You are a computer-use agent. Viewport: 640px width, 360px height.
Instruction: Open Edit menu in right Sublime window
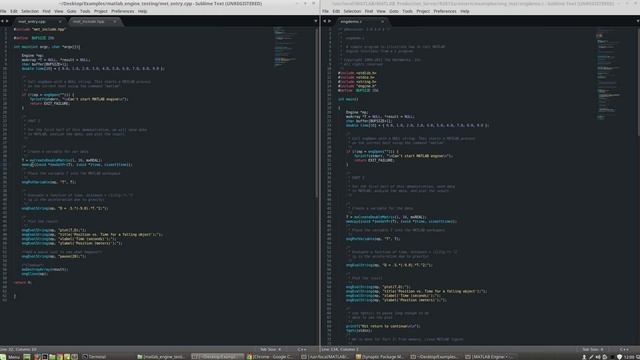click(336, 11)
